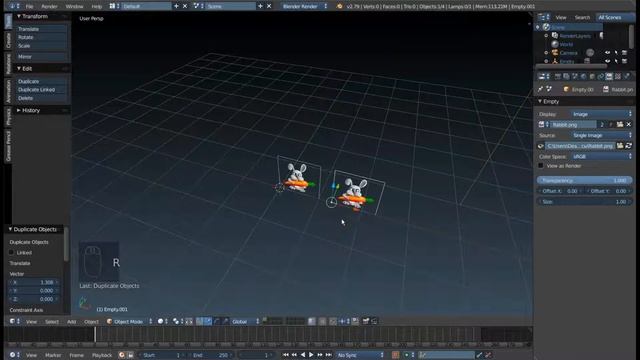Image resolution: width=640 pixels, height=360 pixels.
Task: Delete the current scene with X icon
Action: (269, 6)
